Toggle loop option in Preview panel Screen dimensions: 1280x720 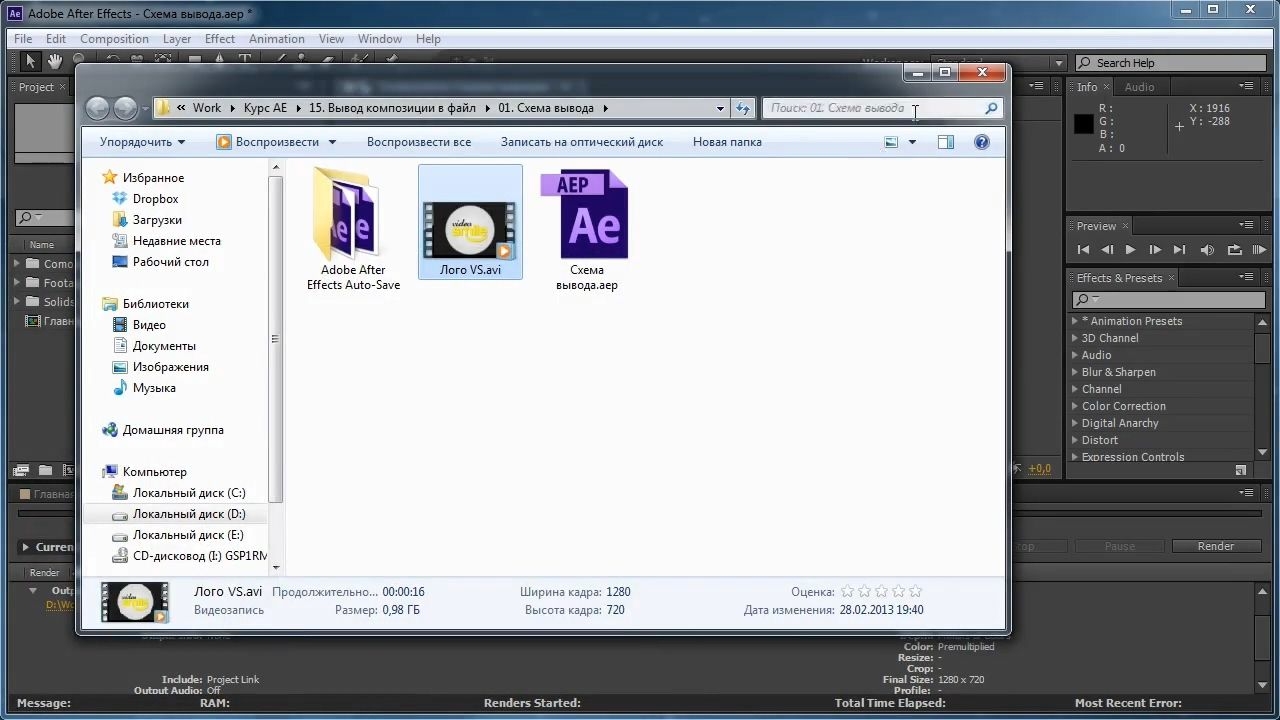pos(1234,250)
